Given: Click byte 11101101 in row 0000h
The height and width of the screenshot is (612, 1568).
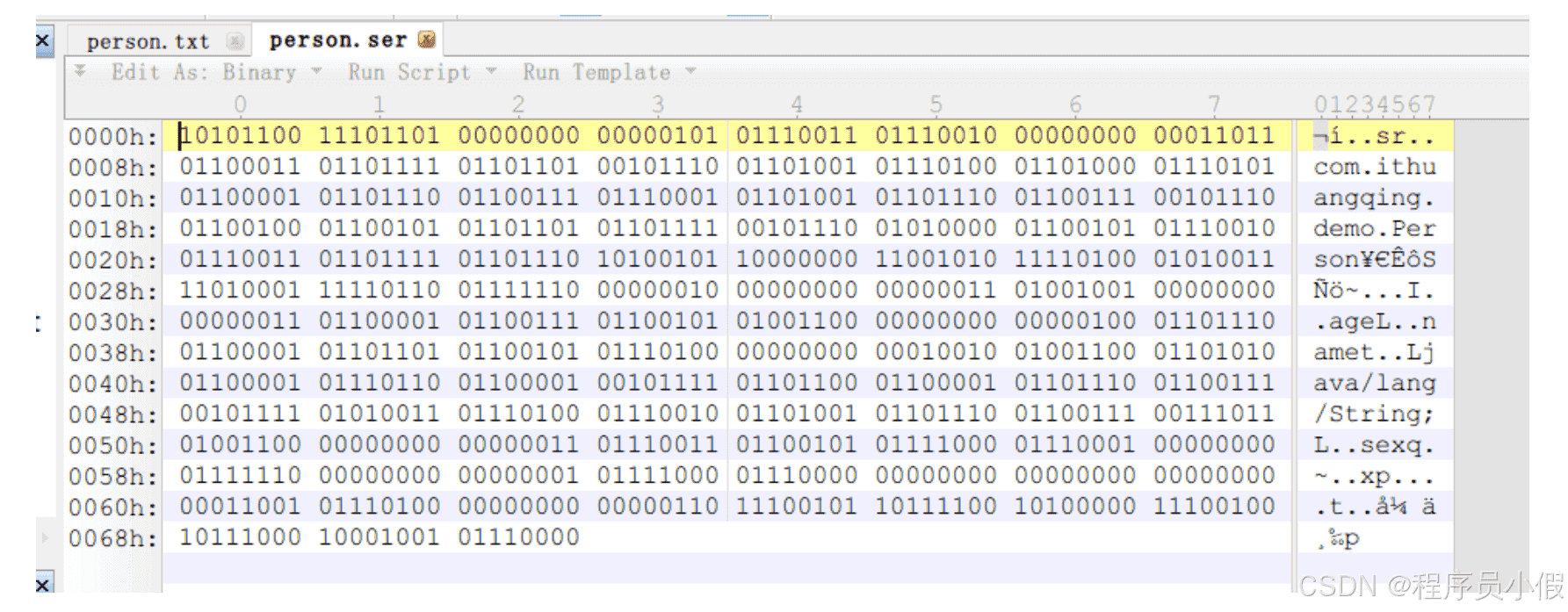Looking at the screenshot, I should pyautogui.click(x=379, y=135).
